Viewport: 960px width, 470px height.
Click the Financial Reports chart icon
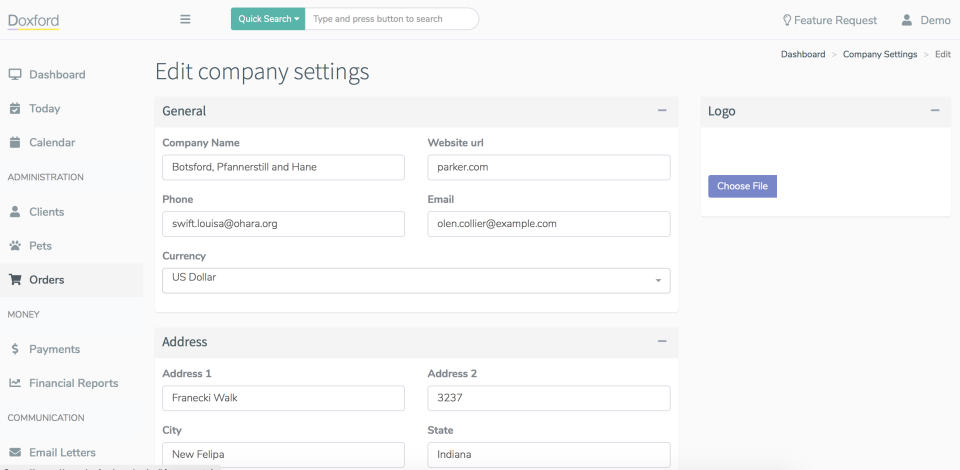tap(15, 383)
